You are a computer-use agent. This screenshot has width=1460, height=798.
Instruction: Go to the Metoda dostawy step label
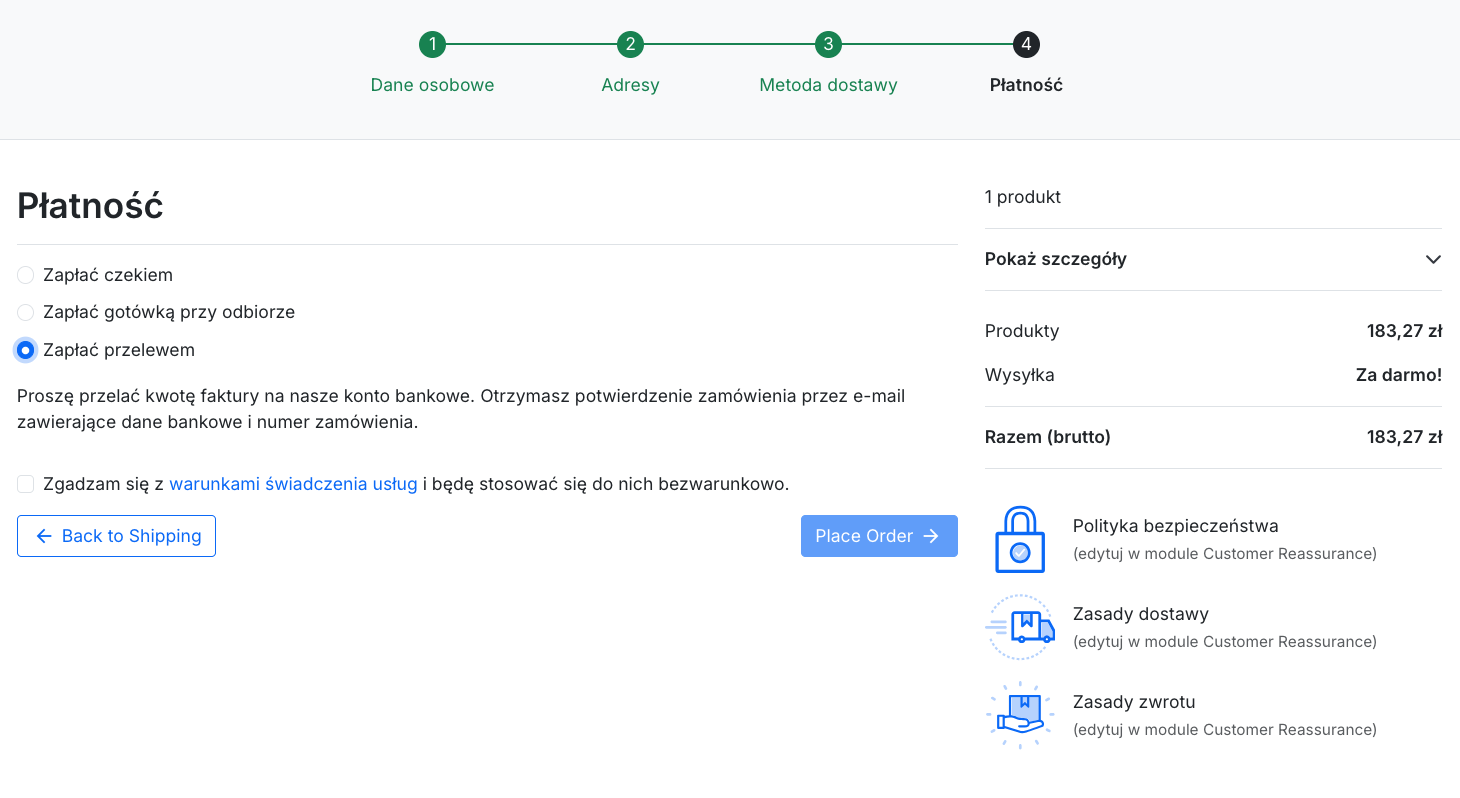pos(828,85)
